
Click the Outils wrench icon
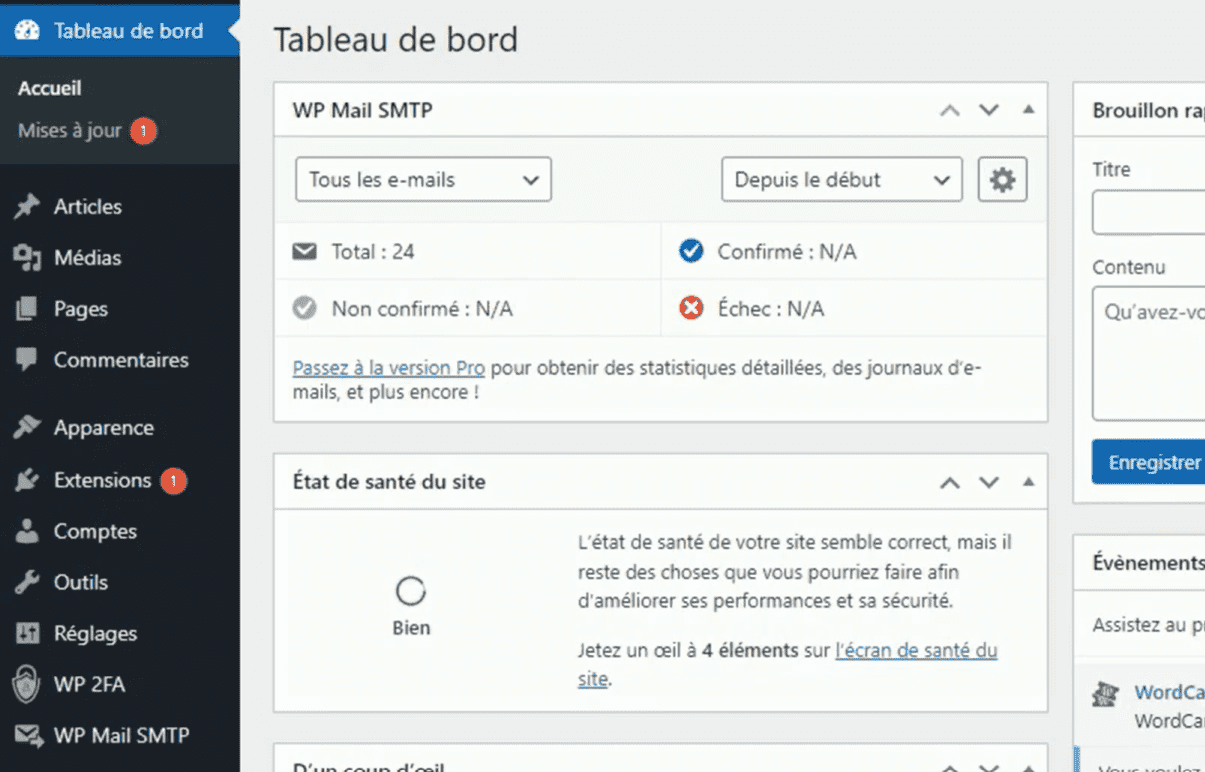click(x=27, y=582)
